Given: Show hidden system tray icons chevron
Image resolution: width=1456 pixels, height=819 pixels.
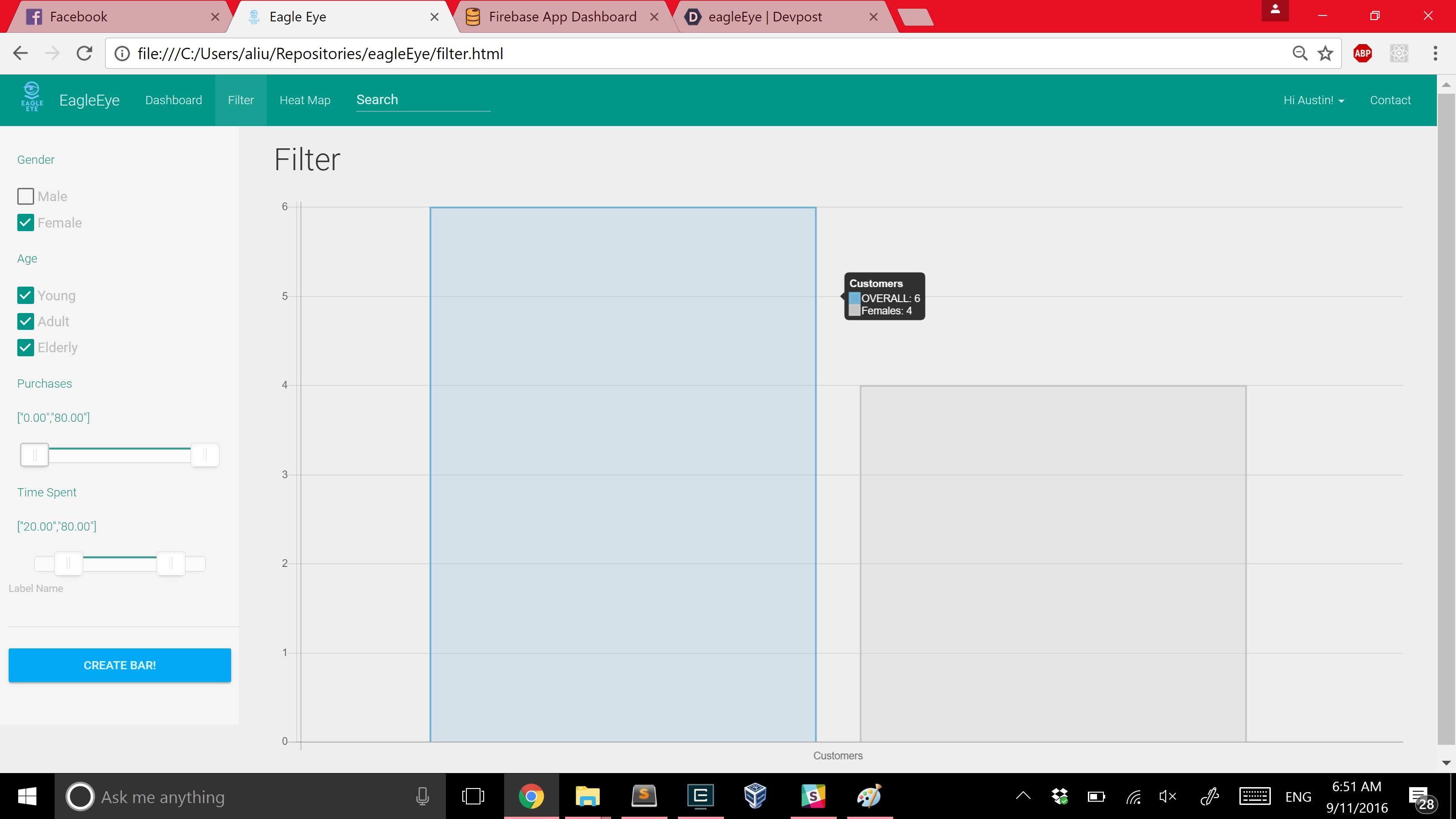Looking at the screenshot, I should (x=1022, y=796).
